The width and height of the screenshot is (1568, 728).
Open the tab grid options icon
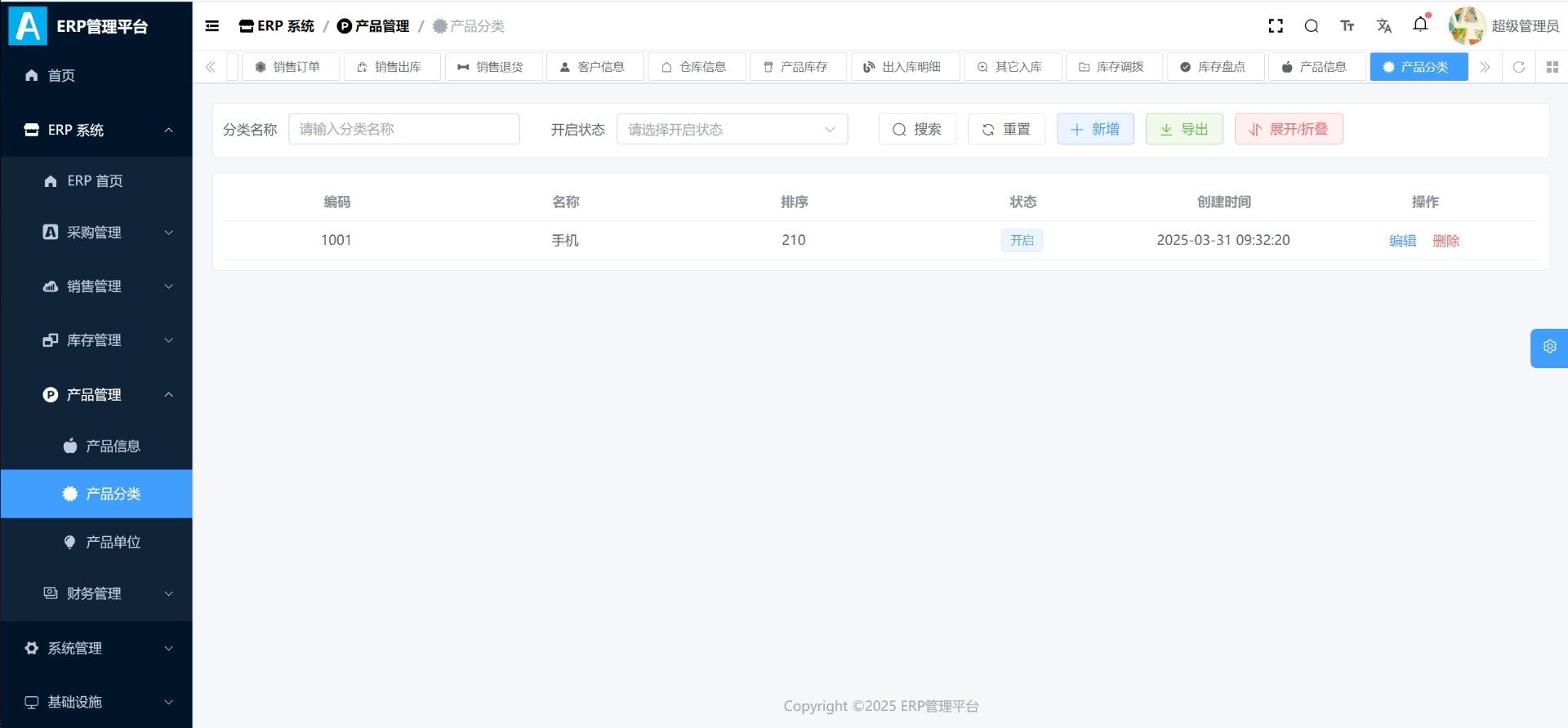coord(1552,67)
